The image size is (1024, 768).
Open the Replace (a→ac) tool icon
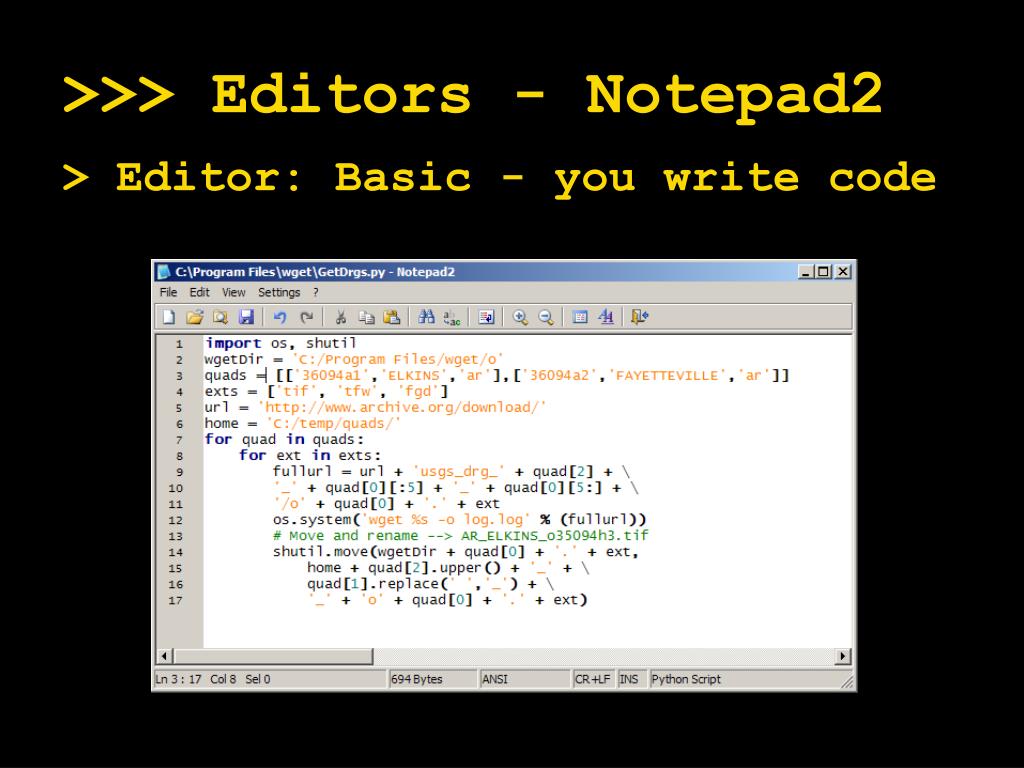pos(452,317)
